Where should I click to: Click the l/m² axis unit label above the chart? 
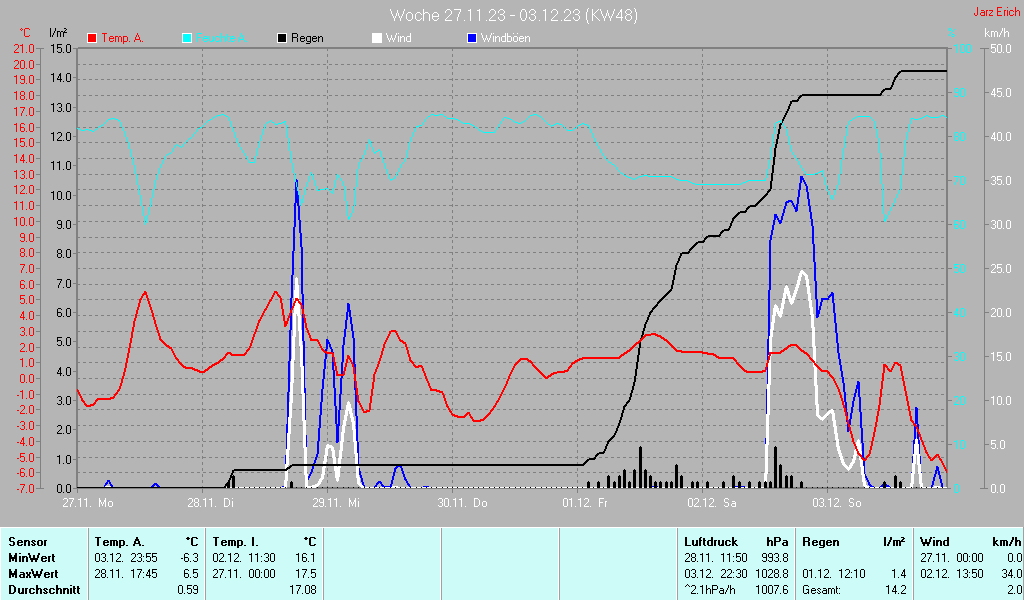point(59,33)
